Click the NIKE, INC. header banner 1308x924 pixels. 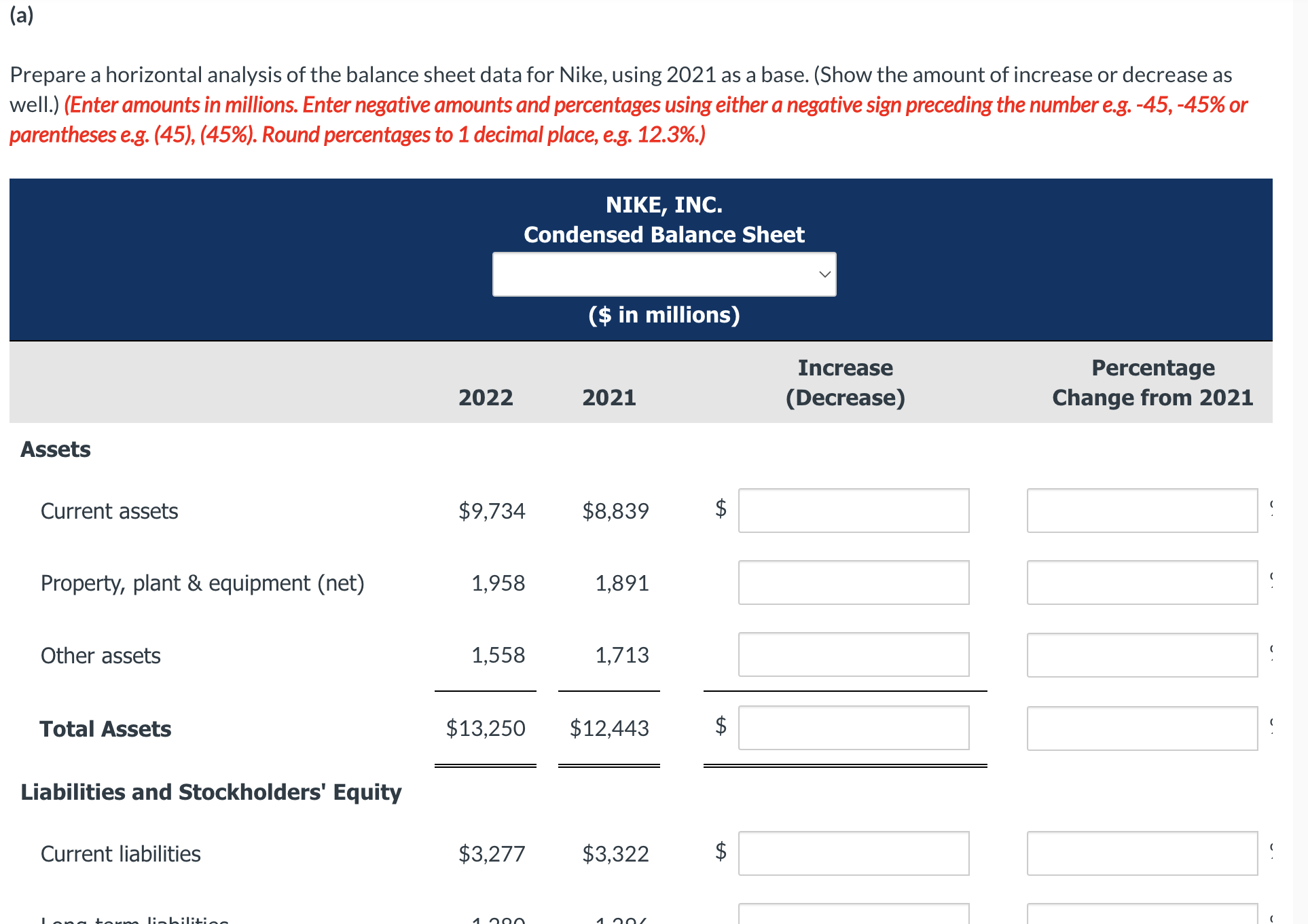coord(664,204)
